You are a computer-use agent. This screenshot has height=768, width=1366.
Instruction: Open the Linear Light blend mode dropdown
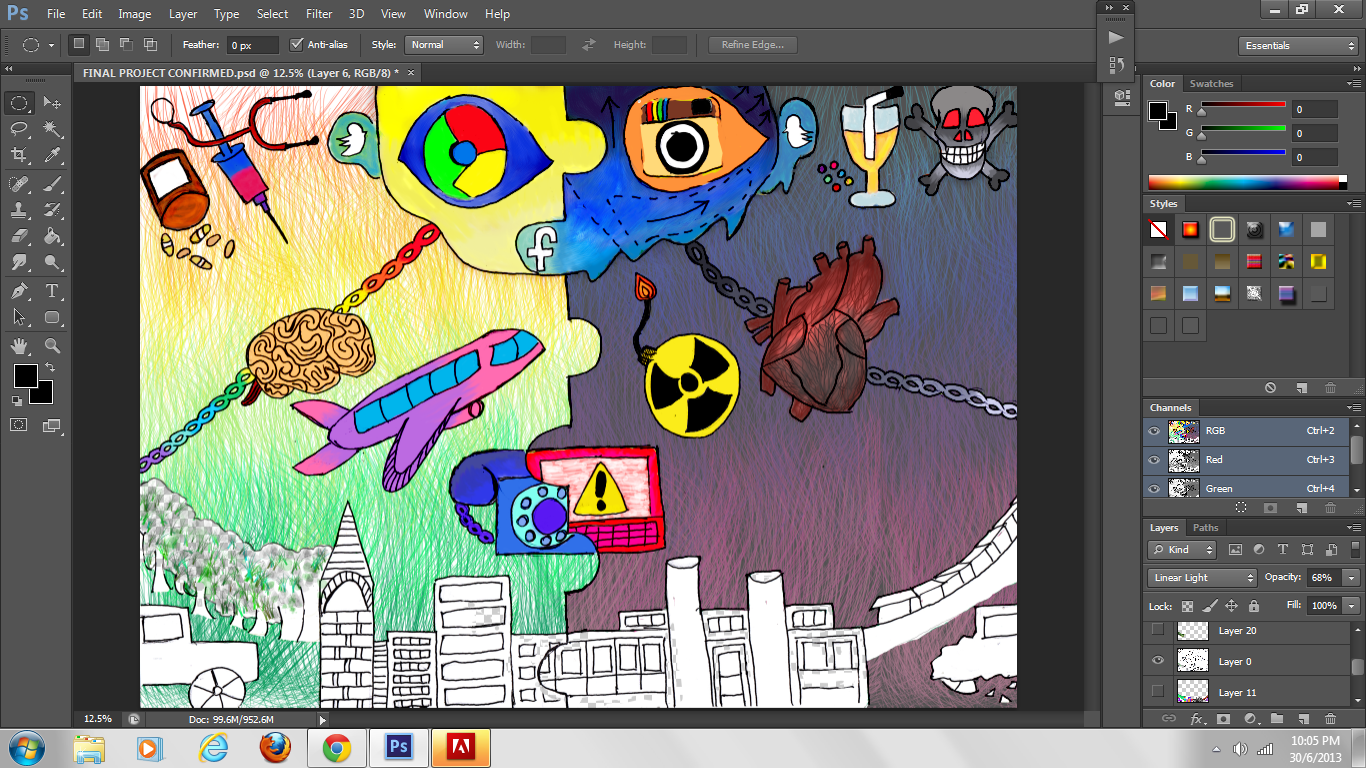pyautogui.click(x=1202, y=578)
